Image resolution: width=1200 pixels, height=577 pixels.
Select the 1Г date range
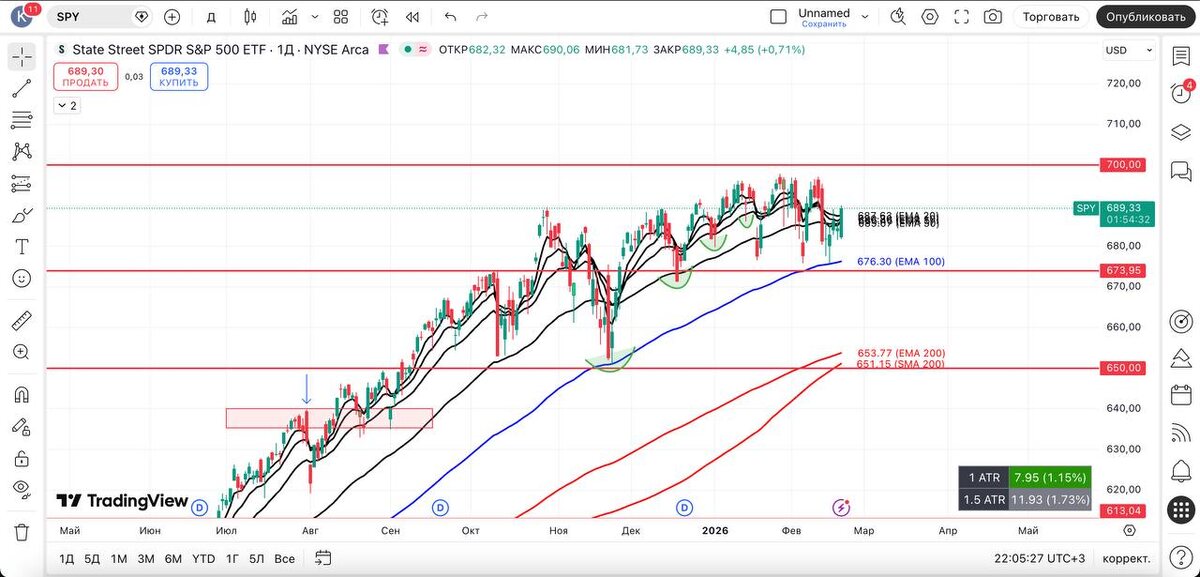click(232, 558)
